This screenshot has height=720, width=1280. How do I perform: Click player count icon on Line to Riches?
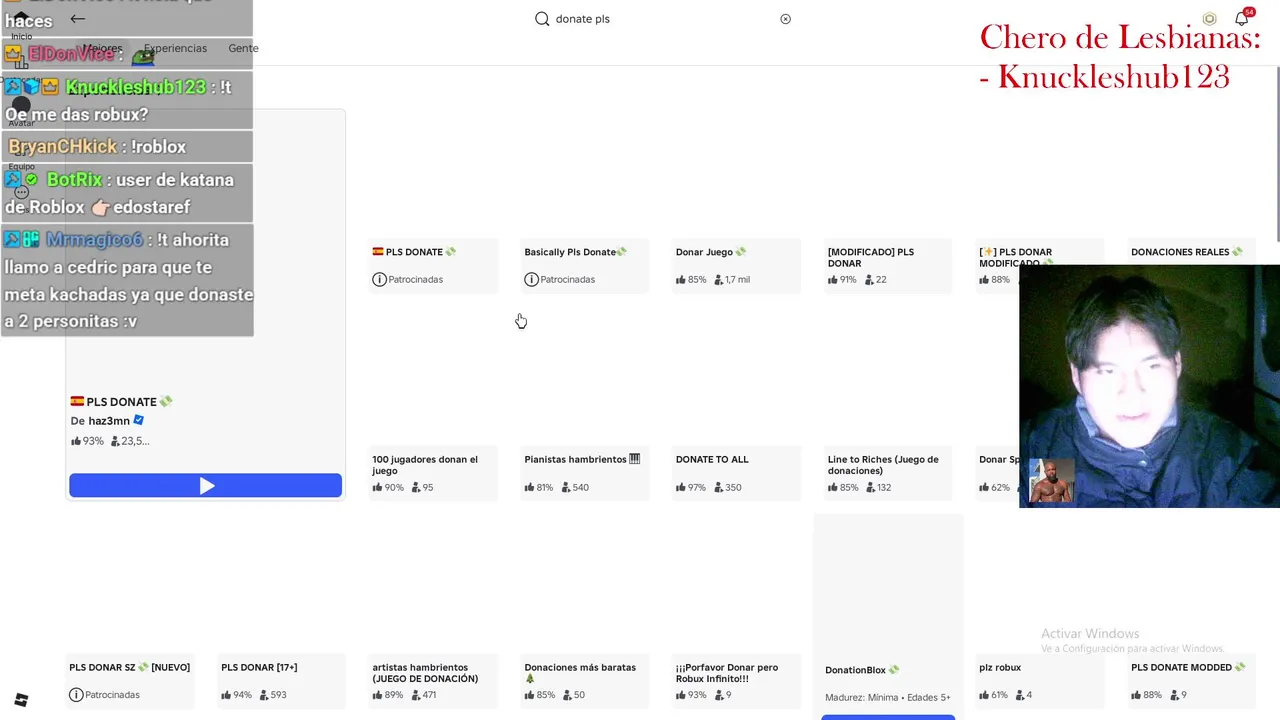870,487
